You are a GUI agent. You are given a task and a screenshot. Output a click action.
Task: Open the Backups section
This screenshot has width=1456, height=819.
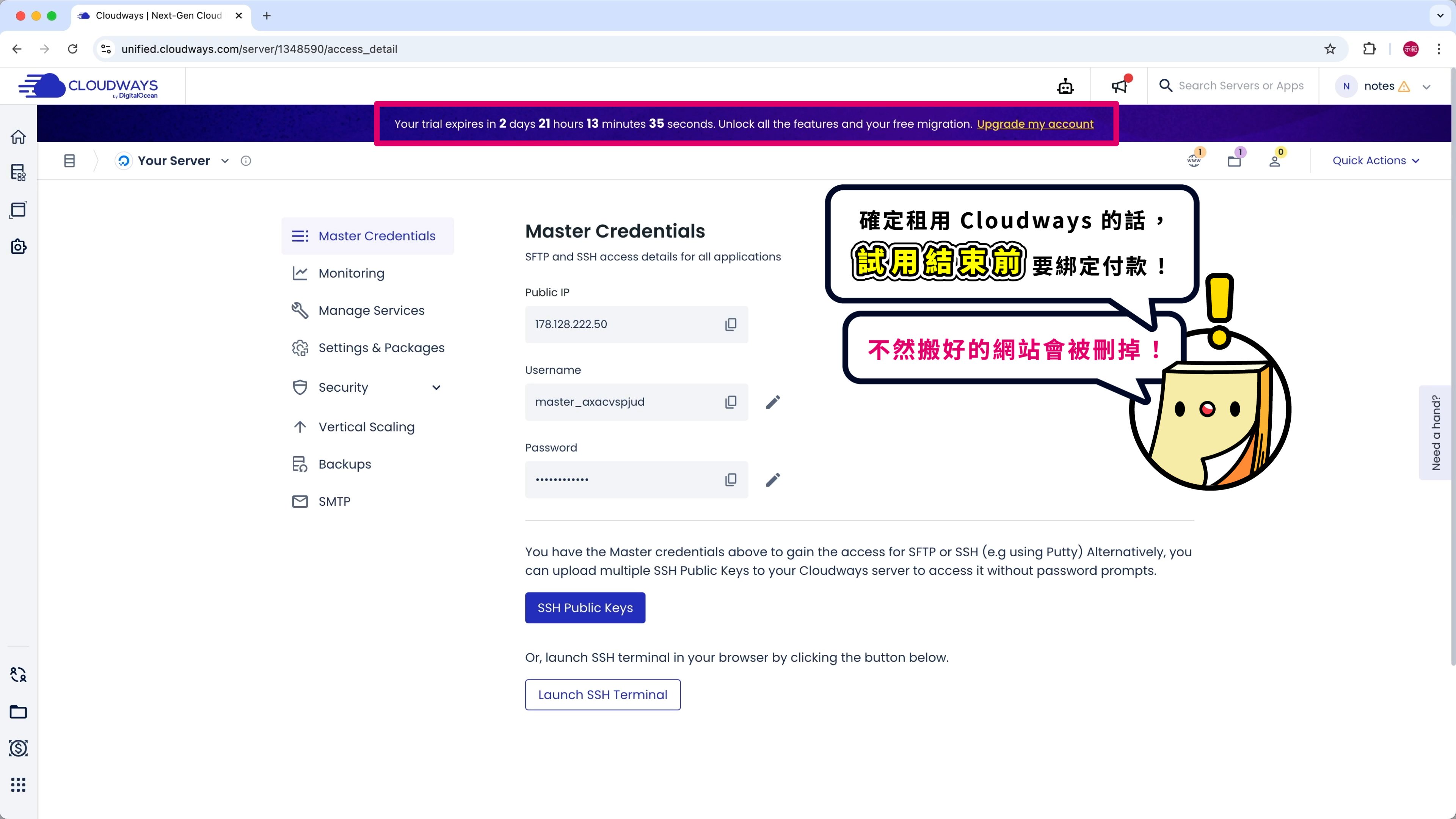345,464
